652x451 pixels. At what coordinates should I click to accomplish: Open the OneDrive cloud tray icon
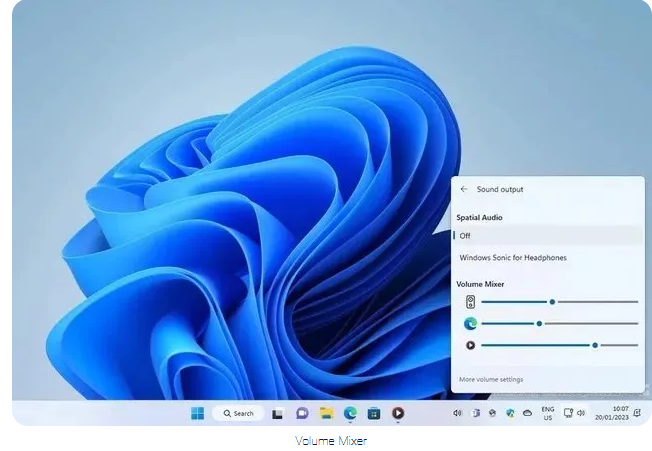pos(527,413)
